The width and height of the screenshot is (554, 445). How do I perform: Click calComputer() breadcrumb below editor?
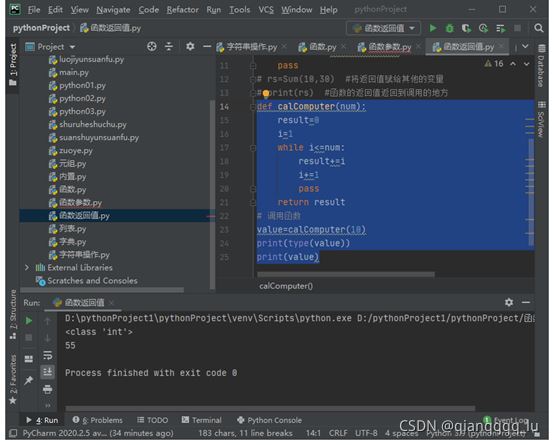click(x=286, y=286)
